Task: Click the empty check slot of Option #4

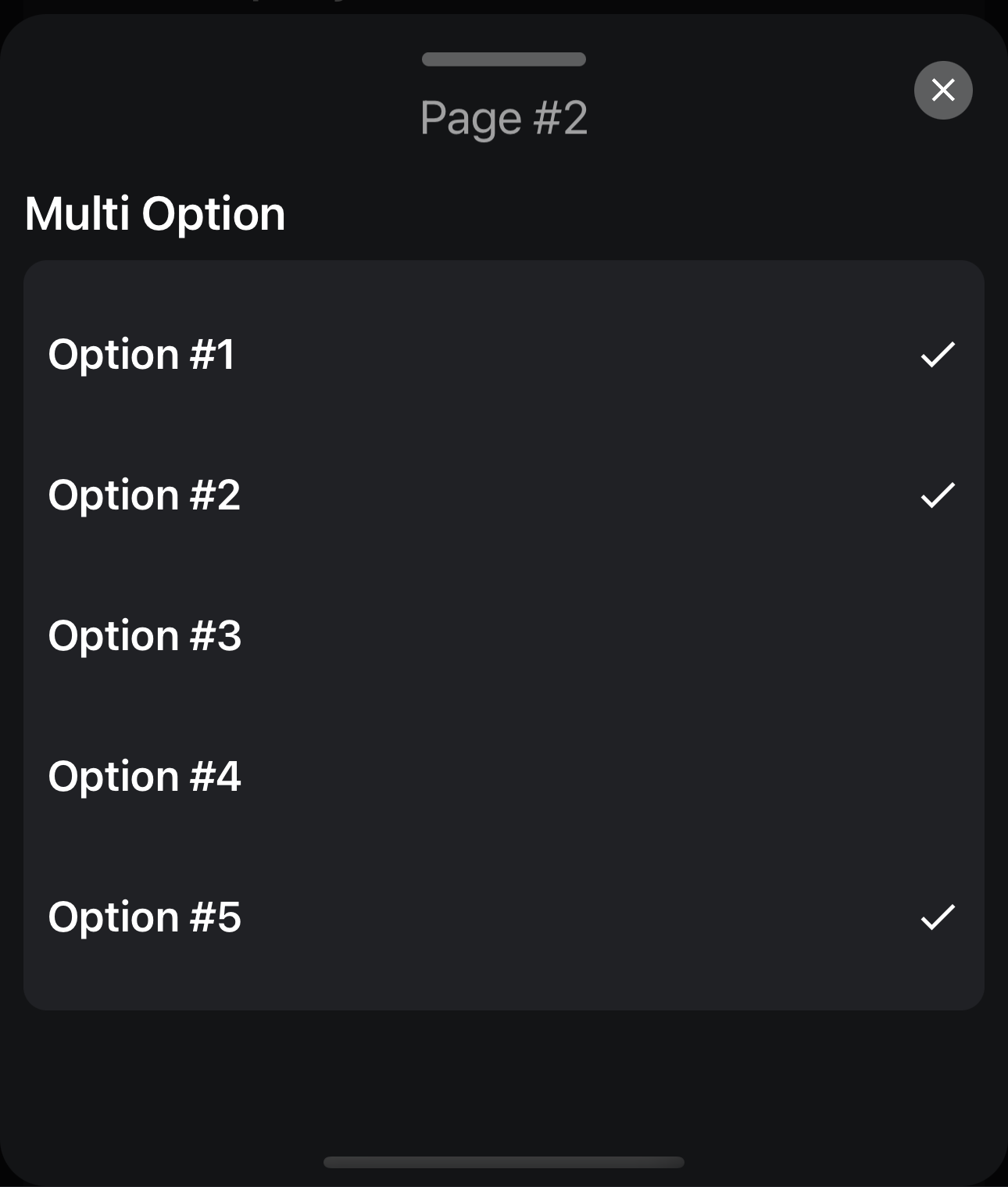Action: [x=938, y=776]
